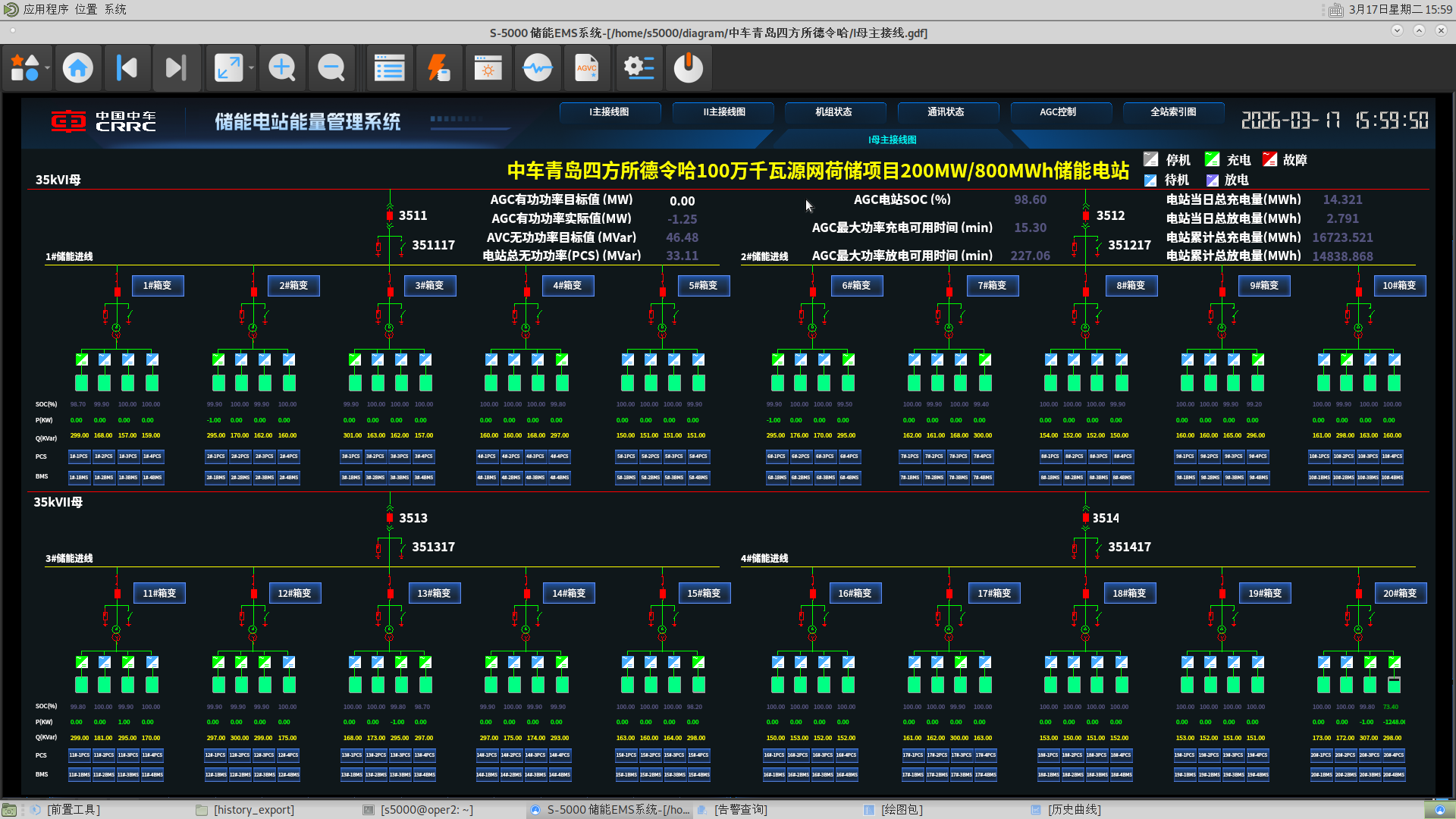Switch to the II主接线图 tab
Screen dimensions: 1456x819
pyautogui.click(x=723, y=112)
